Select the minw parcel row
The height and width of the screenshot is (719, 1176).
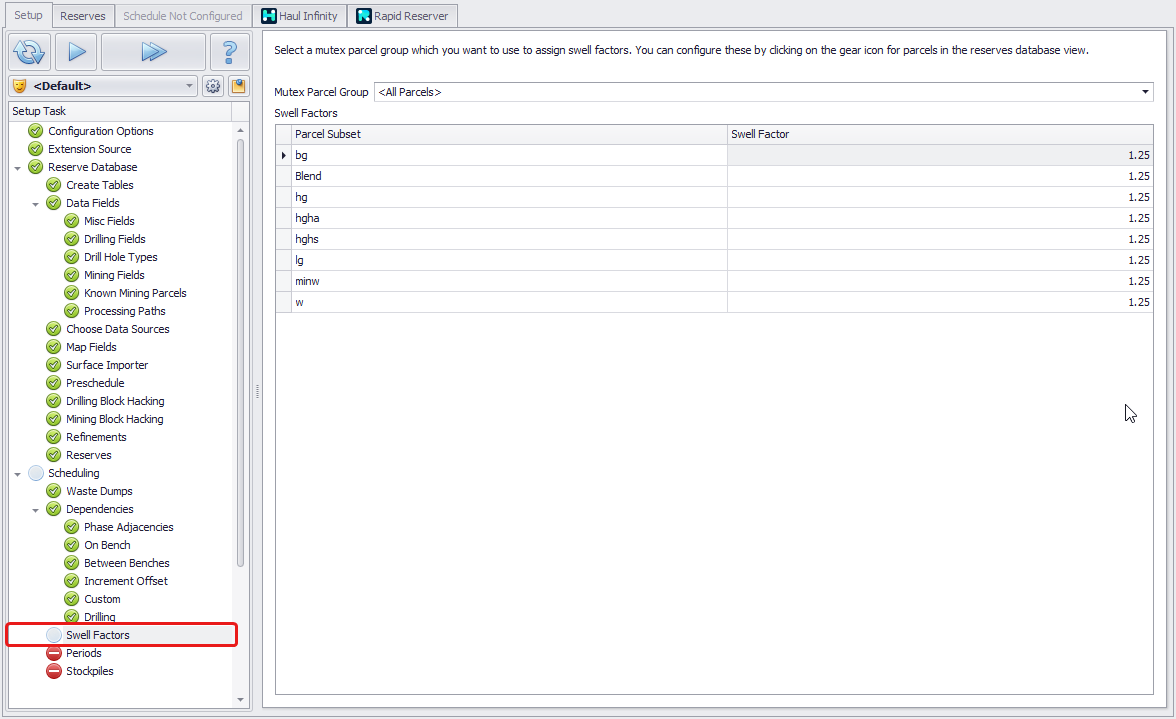(714, 281)
